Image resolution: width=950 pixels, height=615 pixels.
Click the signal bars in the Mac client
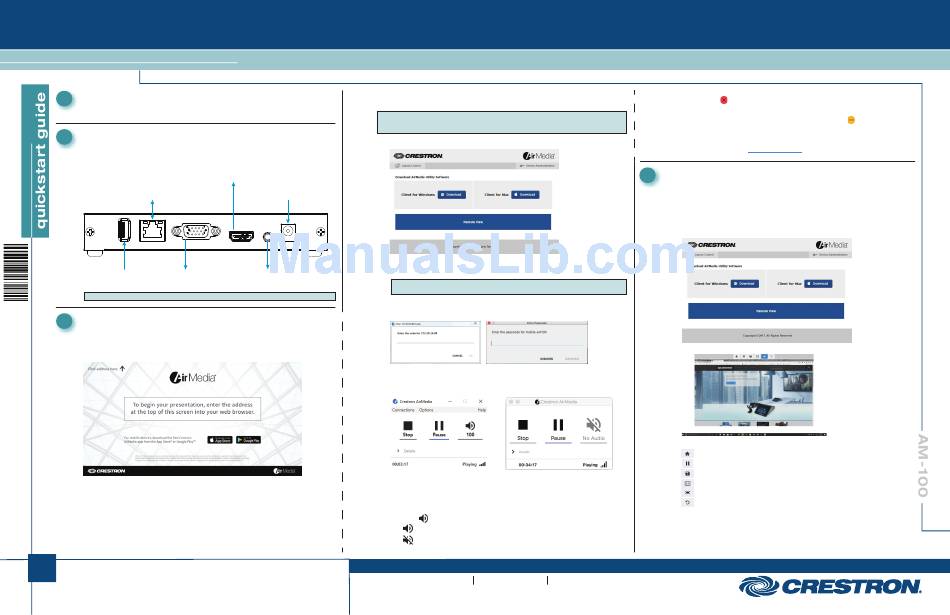(603, 465)
